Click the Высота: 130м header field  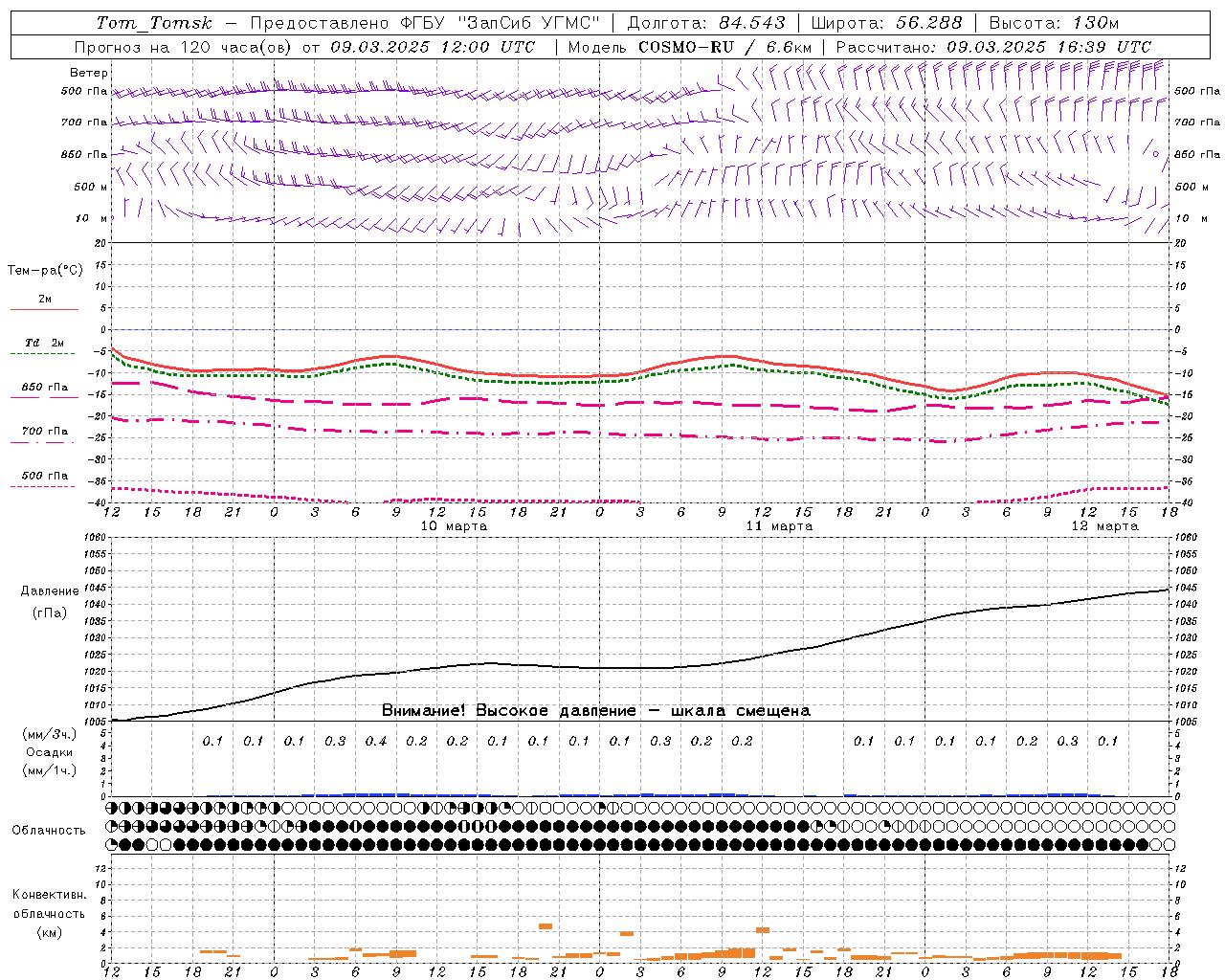click(1054, 23)
